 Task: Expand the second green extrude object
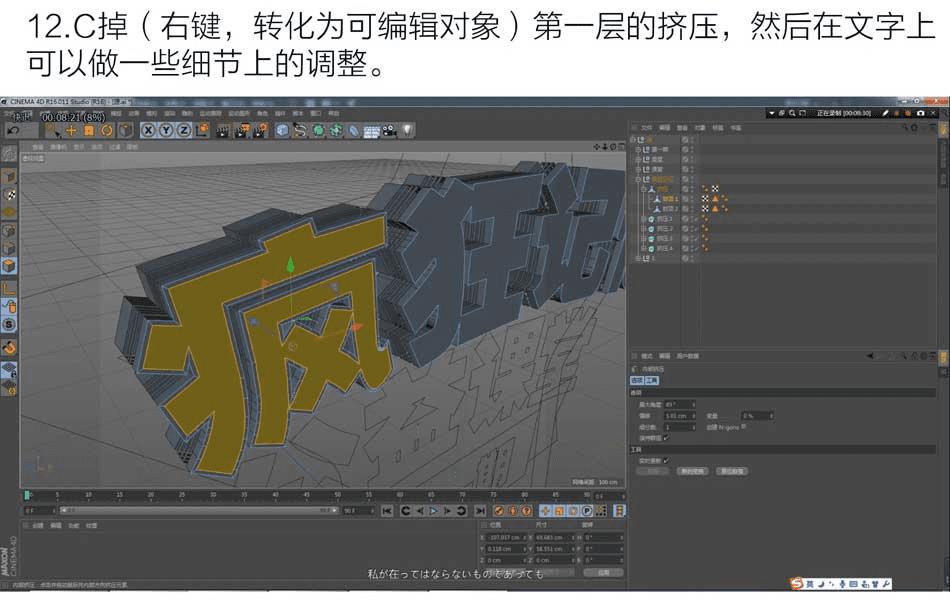pos(643,229)
